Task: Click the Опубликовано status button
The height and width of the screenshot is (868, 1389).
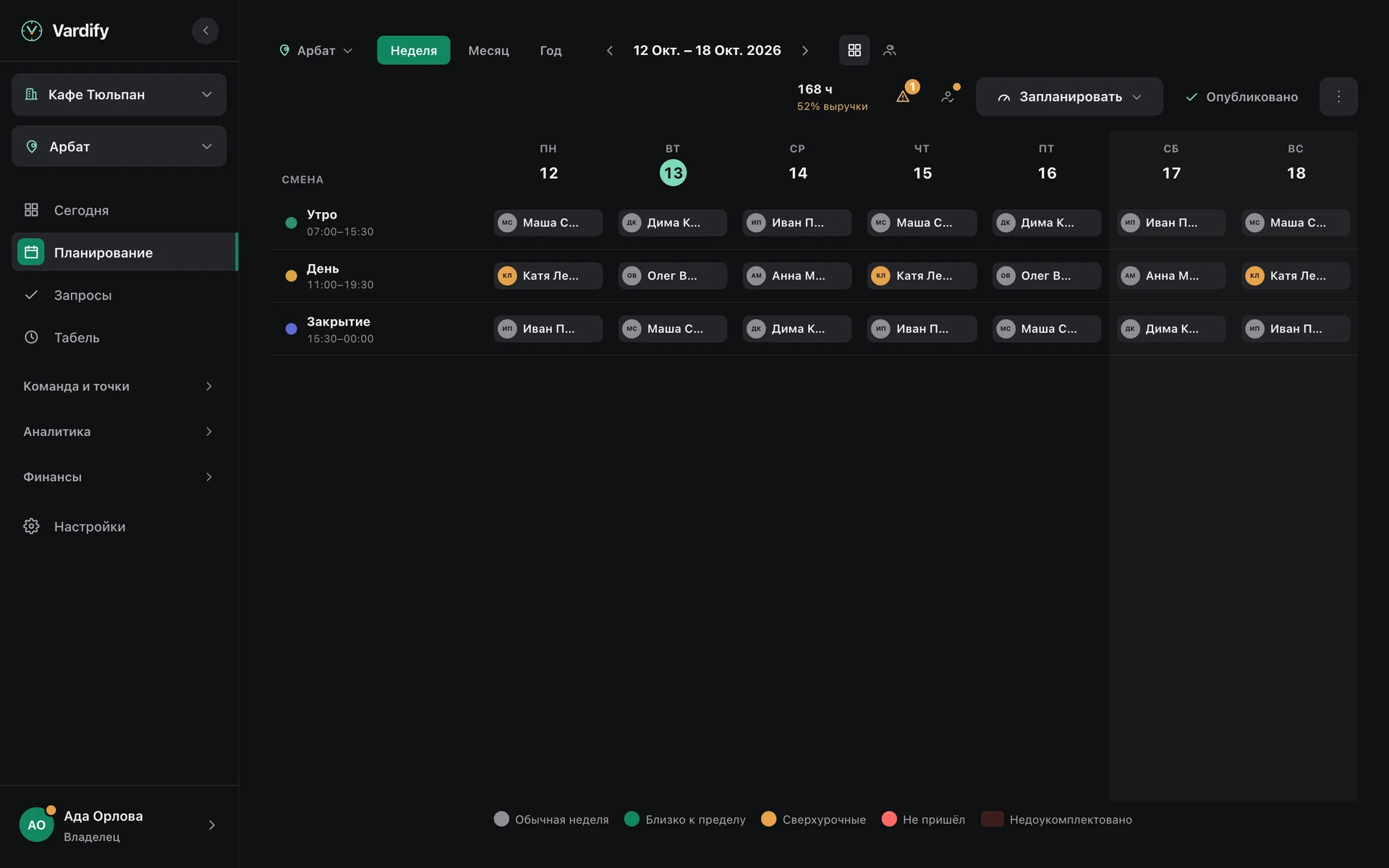Action: (x=1241, y=97)
